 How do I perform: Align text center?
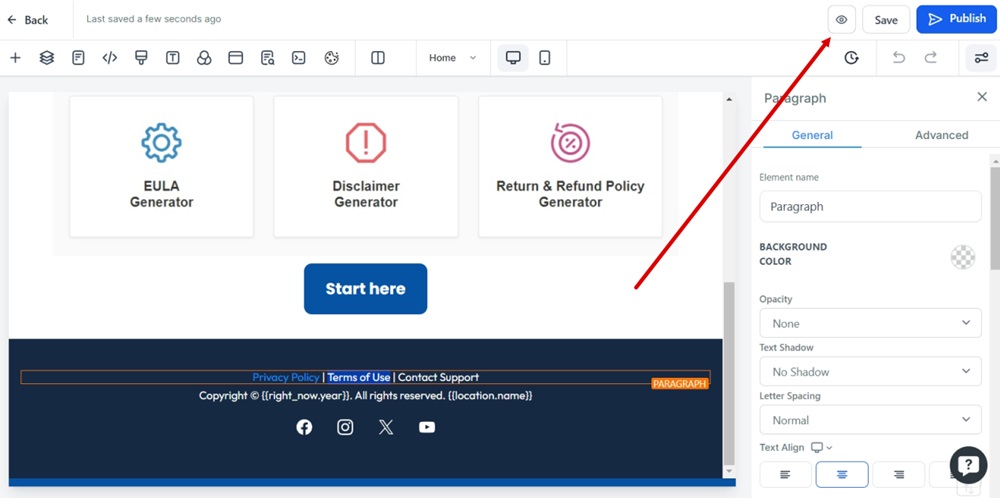pos(842,474)
